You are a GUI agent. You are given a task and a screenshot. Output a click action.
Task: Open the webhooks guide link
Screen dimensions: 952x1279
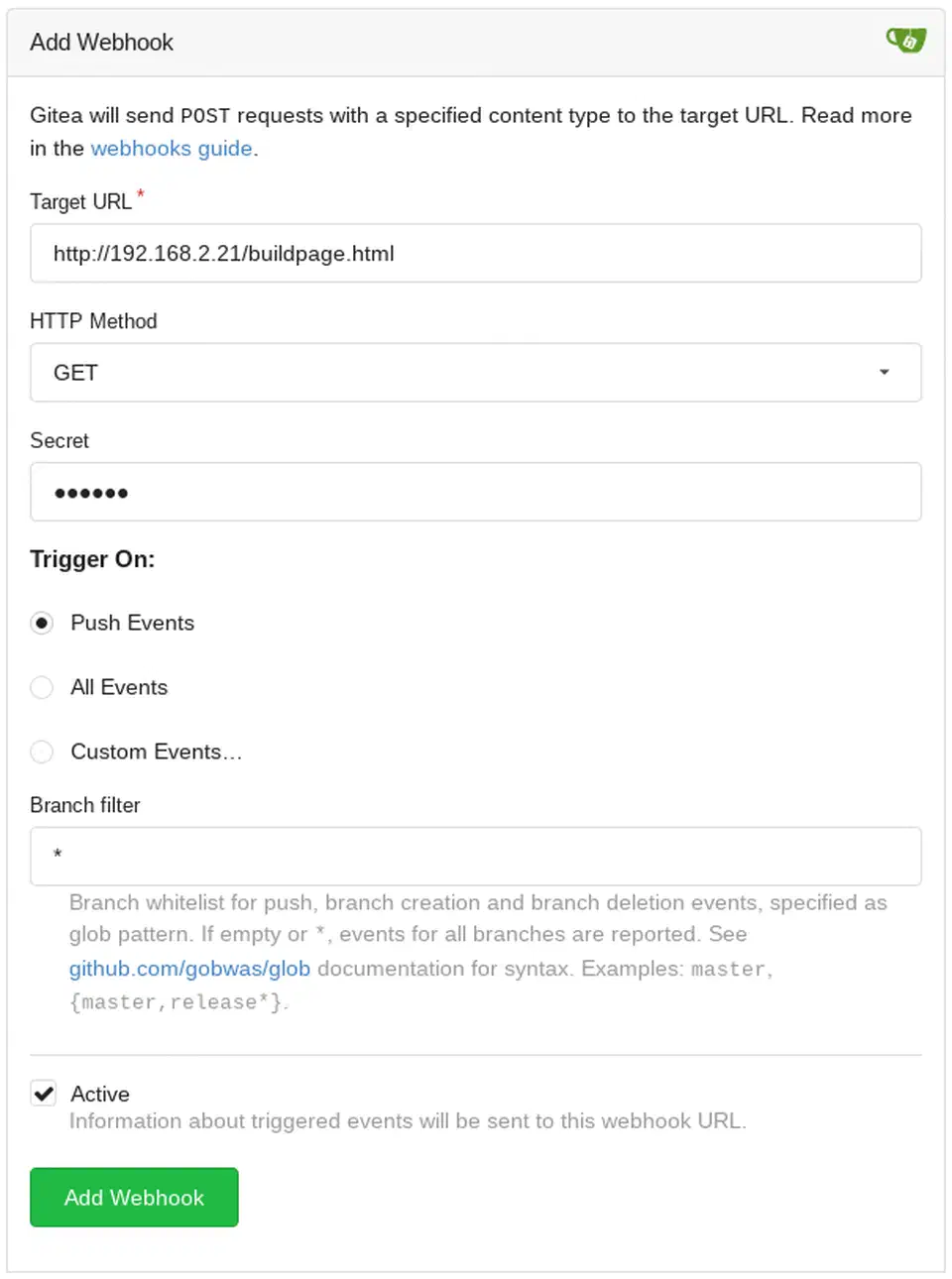point(171,149)
